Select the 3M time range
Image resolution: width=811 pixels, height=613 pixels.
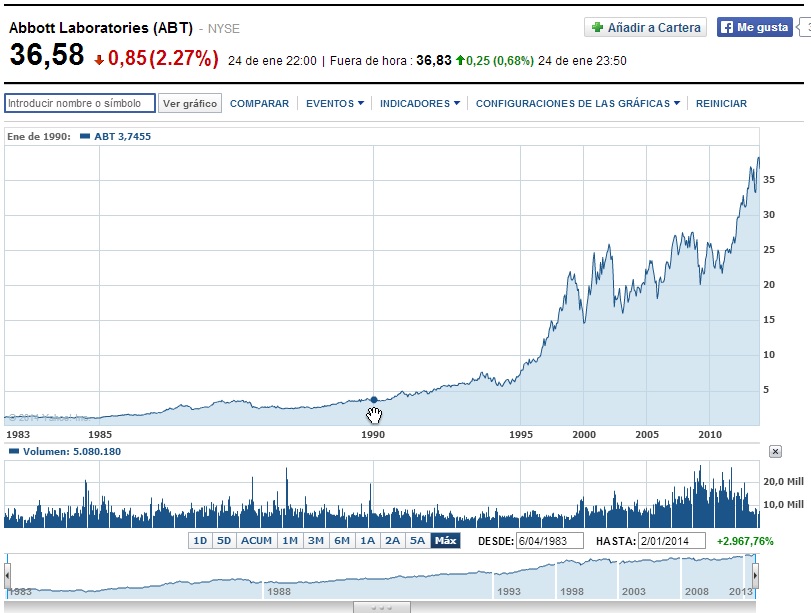[x=316, y=541]
